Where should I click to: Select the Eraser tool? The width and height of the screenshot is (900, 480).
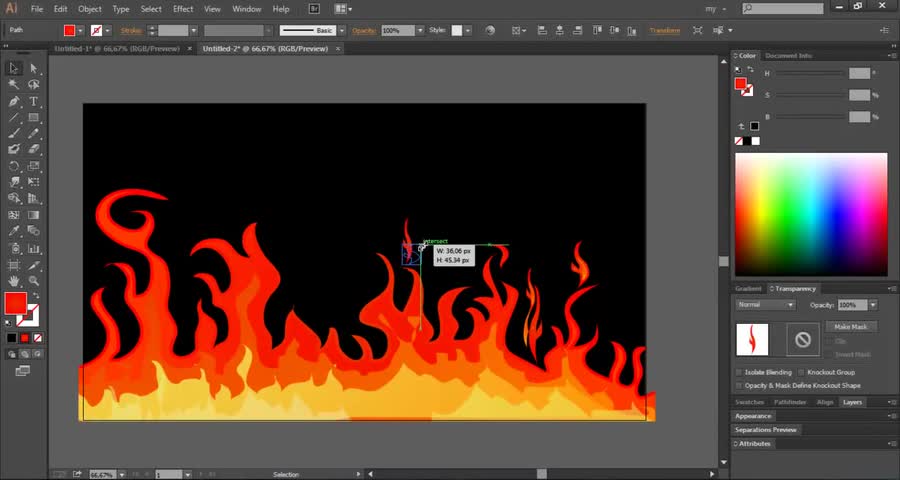33,149
